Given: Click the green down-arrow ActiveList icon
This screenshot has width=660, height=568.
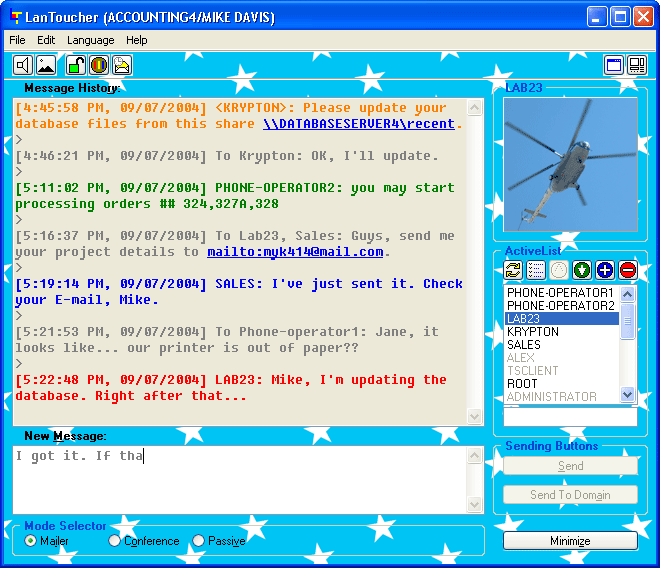Looking at the screenshot, I should tap(582, 270).
